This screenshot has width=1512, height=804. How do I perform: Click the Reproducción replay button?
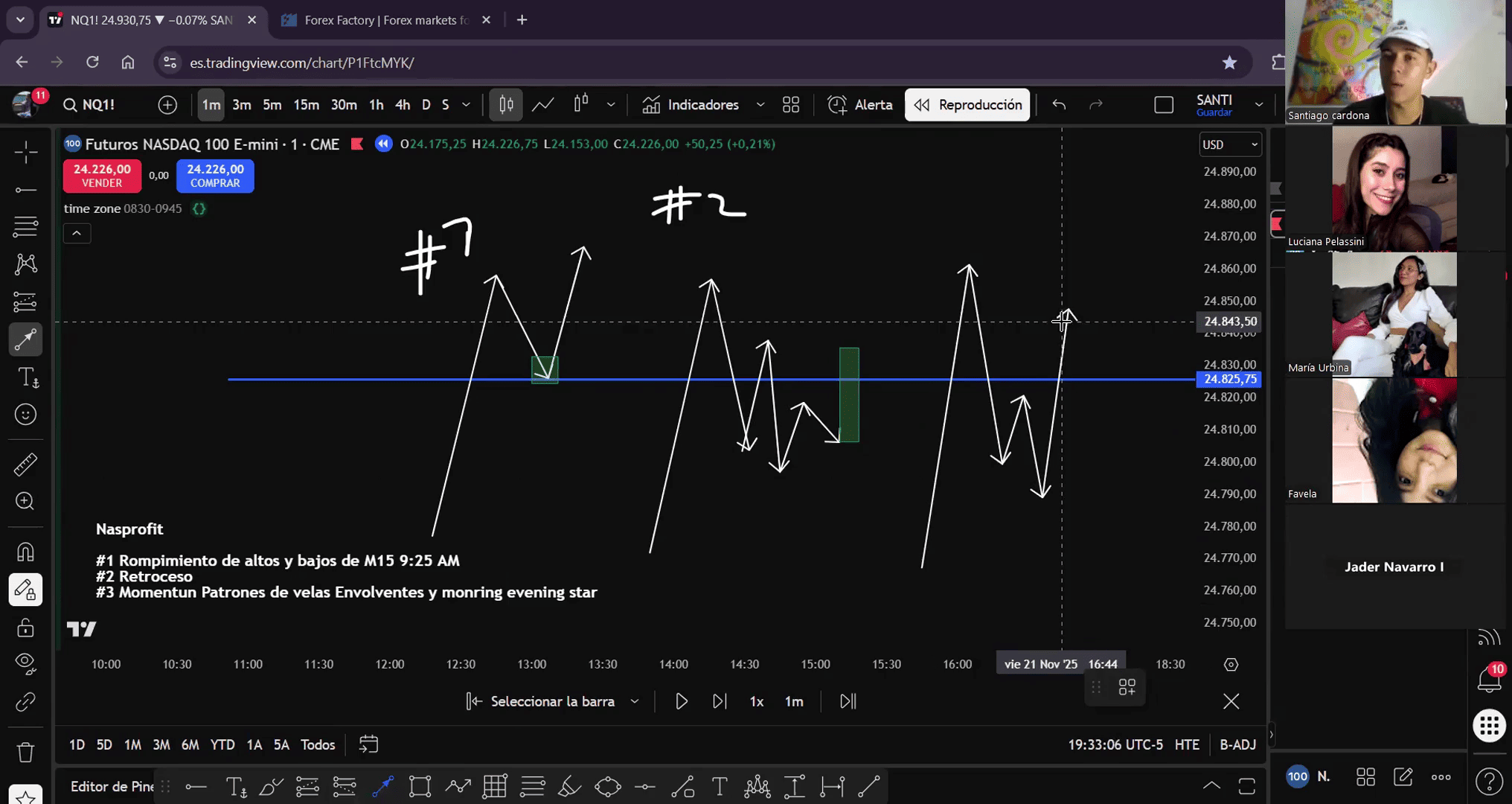967,105
